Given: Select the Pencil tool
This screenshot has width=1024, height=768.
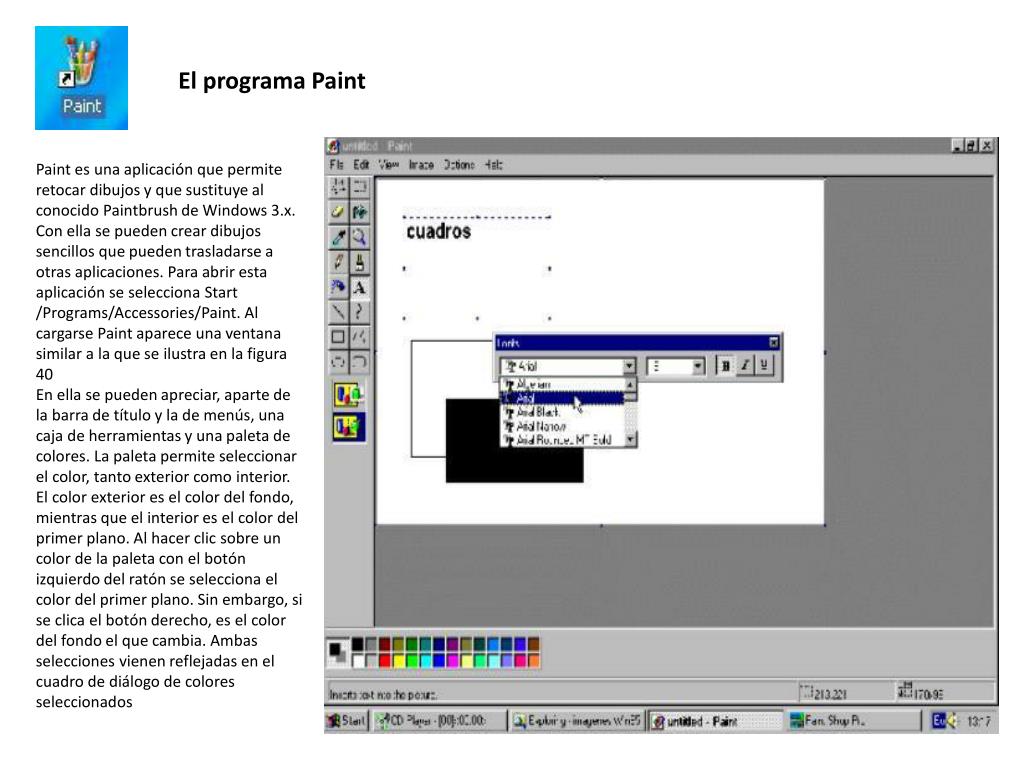Looking at the screenshot, I should point(338,262).
